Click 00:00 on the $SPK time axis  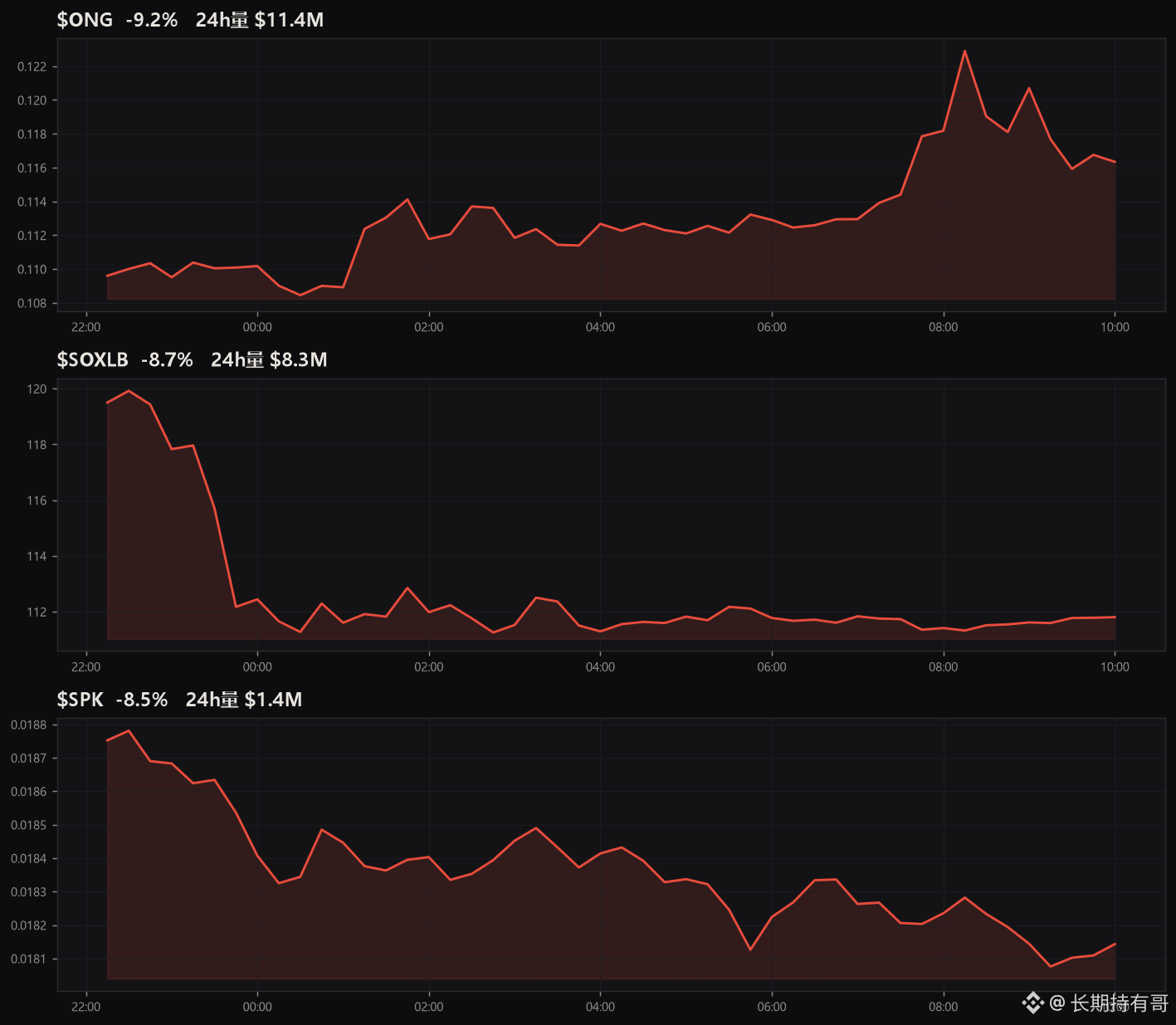[x=257, y=1007]
